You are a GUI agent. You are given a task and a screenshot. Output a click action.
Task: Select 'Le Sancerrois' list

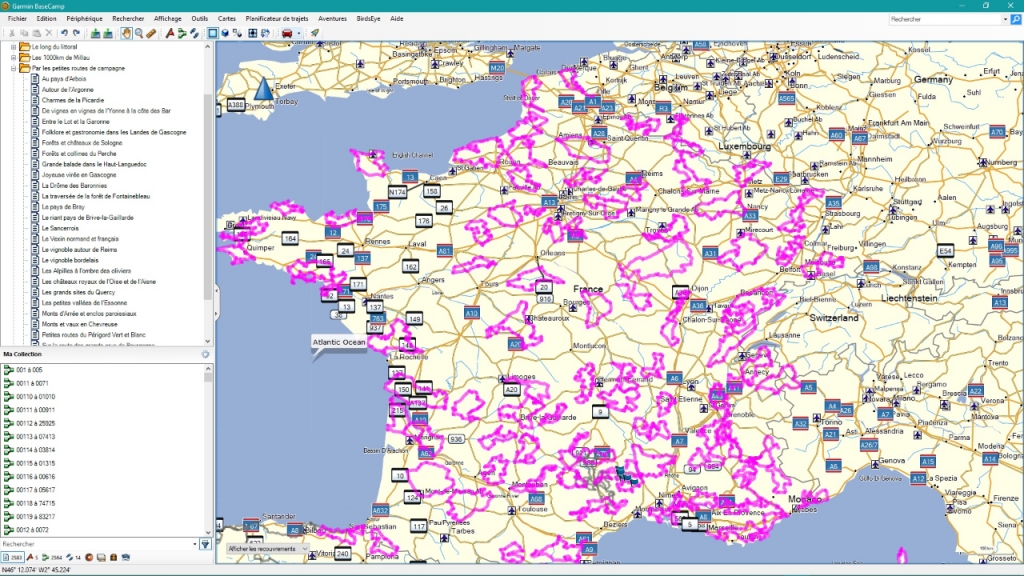[60, 229]
